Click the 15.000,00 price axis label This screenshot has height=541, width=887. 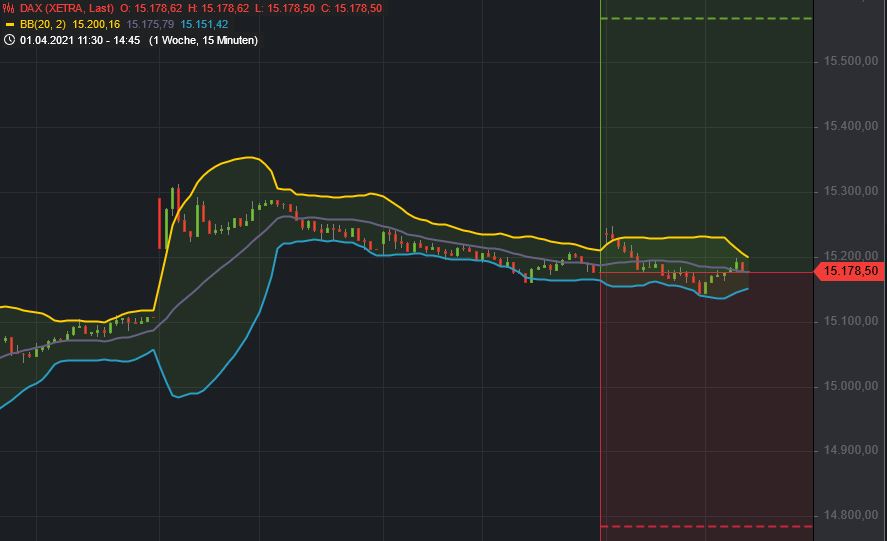point(850,387)
